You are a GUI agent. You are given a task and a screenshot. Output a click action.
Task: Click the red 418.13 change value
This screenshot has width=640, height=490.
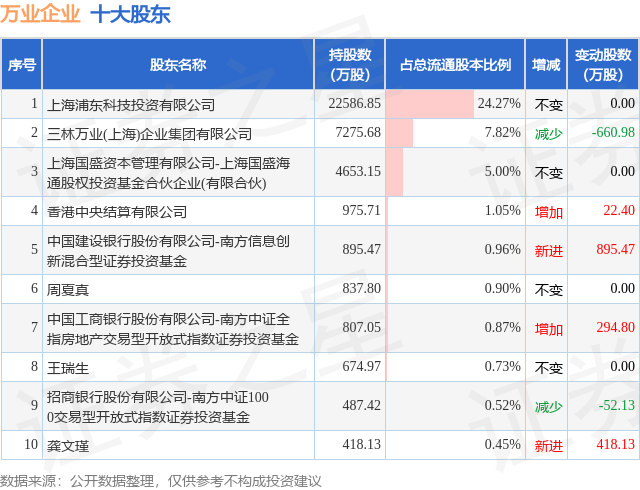[616, 445]
